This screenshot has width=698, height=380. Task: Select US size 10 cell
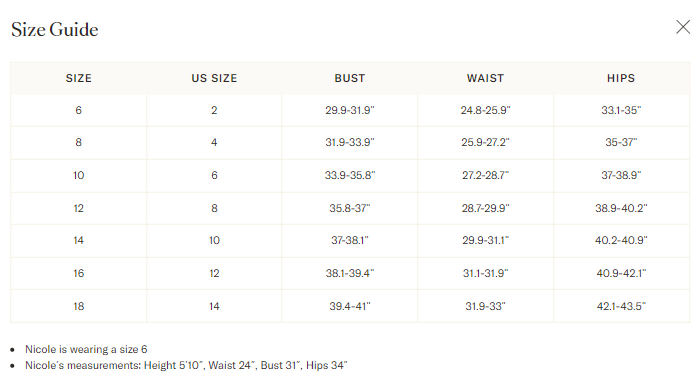214,241
